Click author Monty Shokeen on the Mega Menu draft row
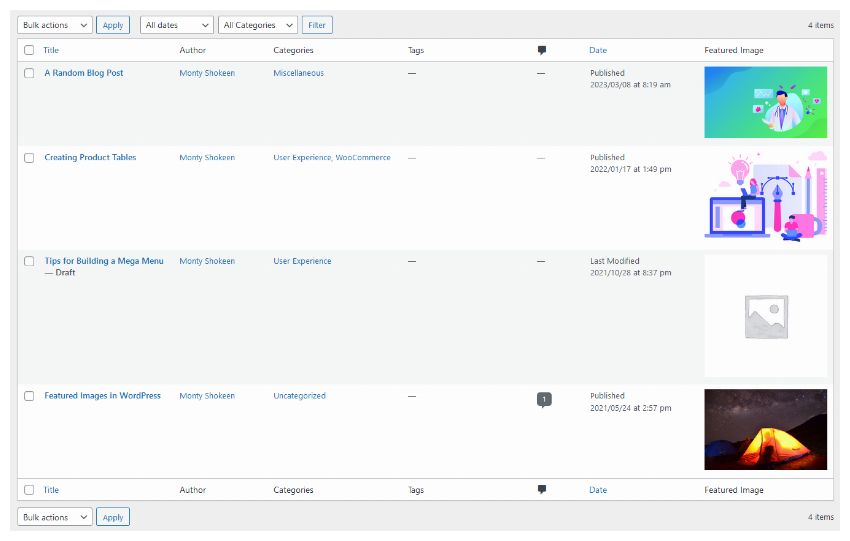The height and width of the screenshot is (541, 850). [x=207, y=261]
